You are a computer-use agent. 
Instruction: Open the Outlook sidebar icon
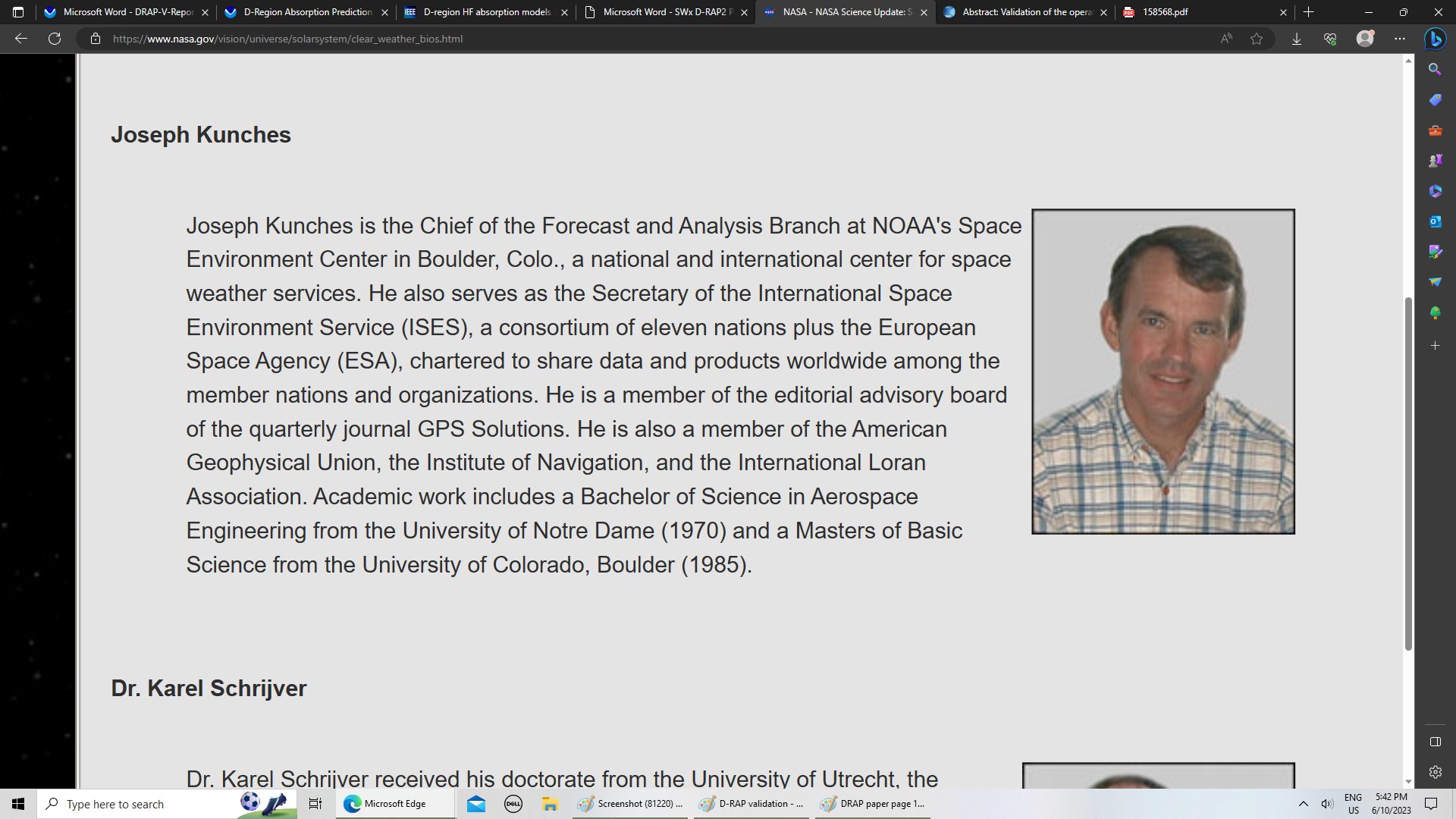[x=1435, y=221]
